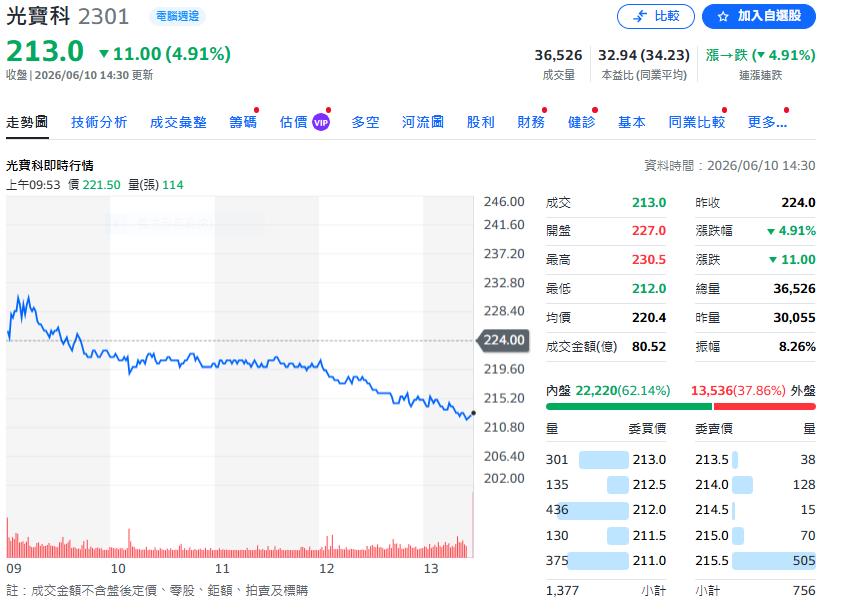Viewport: 843px width, 610px height.
Task: Click the 214.0 ask price row
Action: [x=755, y=485]
